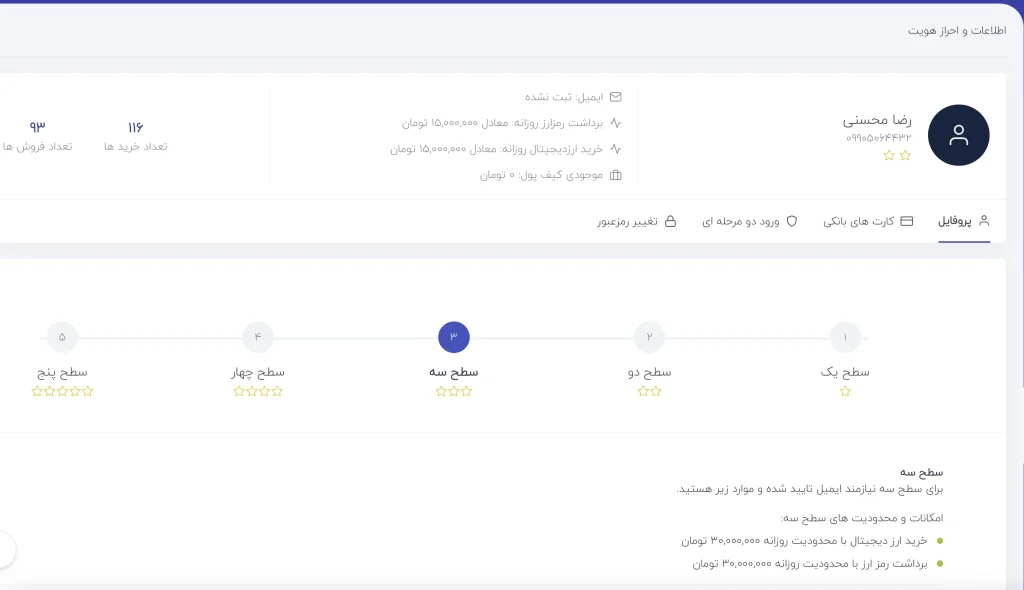Click تعداد خرید ها label

tap(136, 146)
